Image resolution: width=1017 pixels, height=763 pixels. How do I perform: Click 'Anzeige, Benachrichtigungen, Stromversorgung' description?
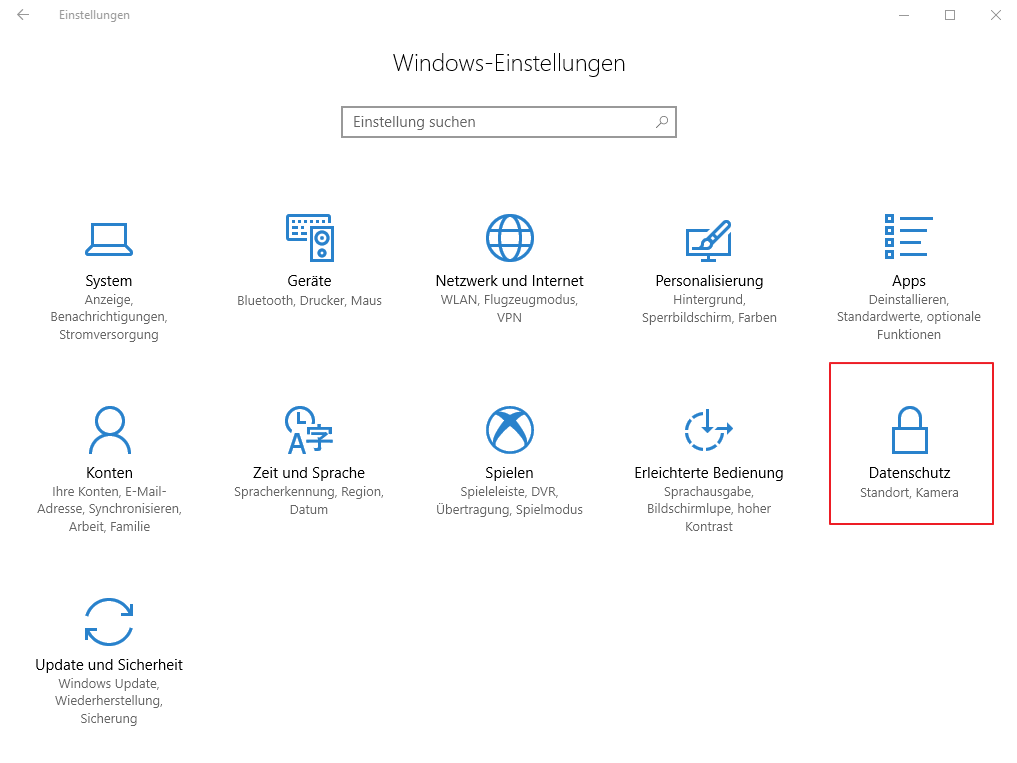pyautogui.click(x=109, y=317)
